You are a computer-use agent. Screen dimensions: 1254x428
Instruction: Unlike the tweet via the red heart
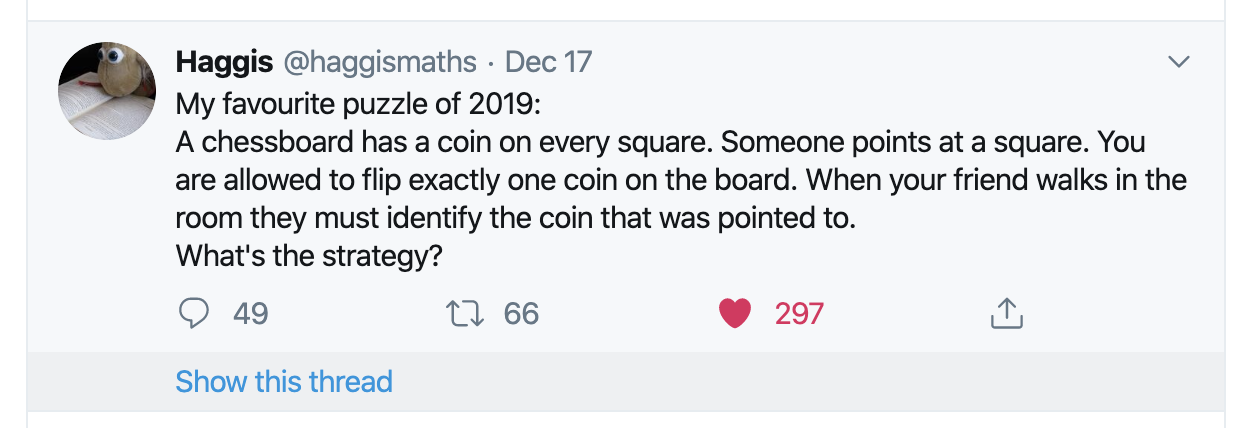tap(736, 314)
